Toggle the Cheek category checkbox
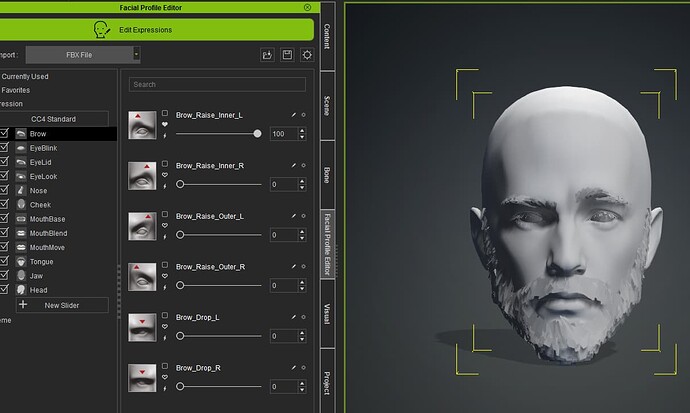The height and width of the screenshot is (413, 690). 4,204
